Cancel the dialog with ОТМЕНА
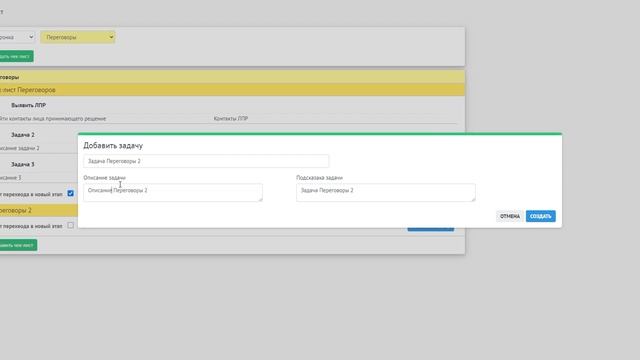The width and height of the screenshot is (640, 360). click(510, 216)
